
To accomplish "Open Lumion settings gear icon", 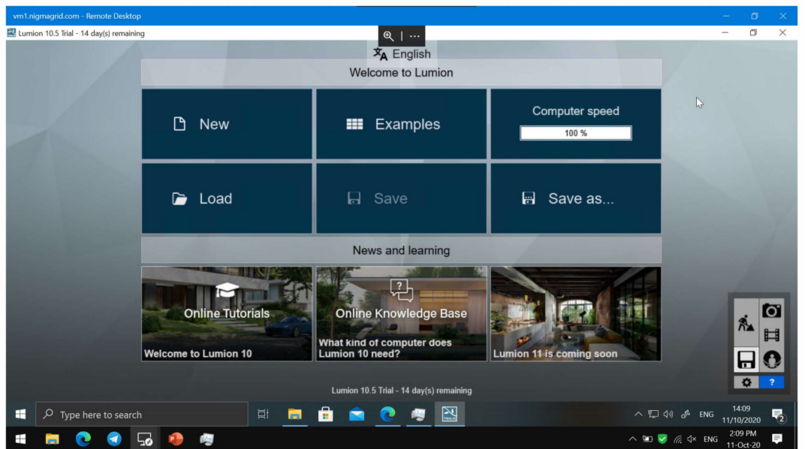I will pyautogui.click(x=746, y=382).
